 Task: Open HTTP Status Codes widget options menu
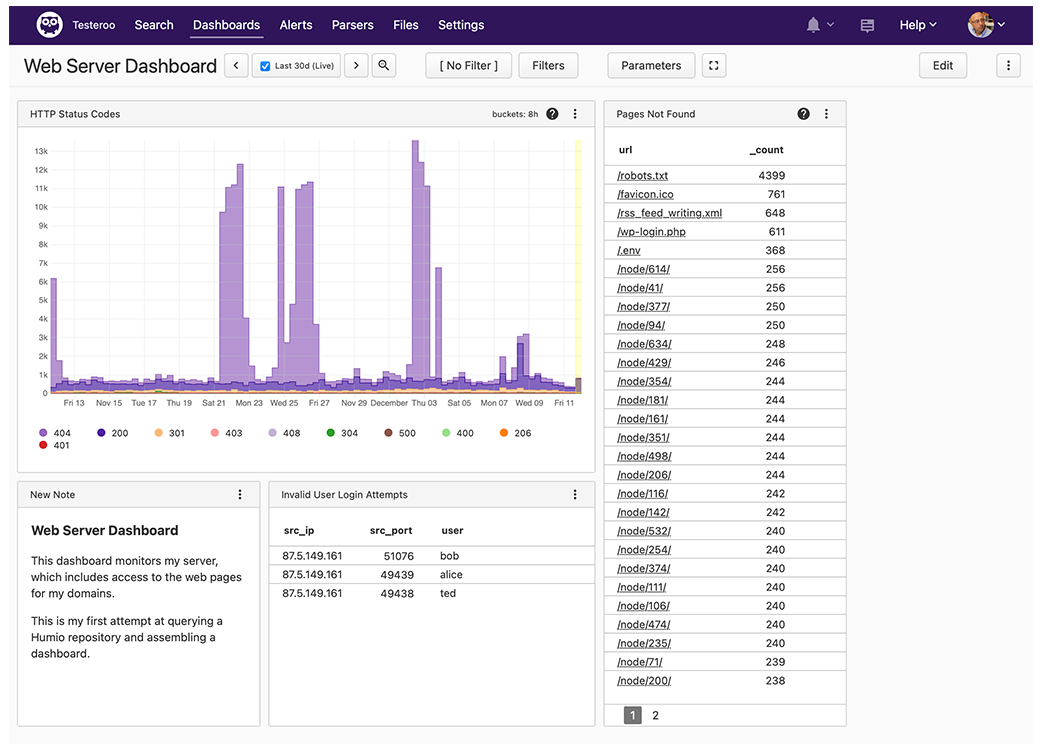pyautogui.click(x=575, y=114)
